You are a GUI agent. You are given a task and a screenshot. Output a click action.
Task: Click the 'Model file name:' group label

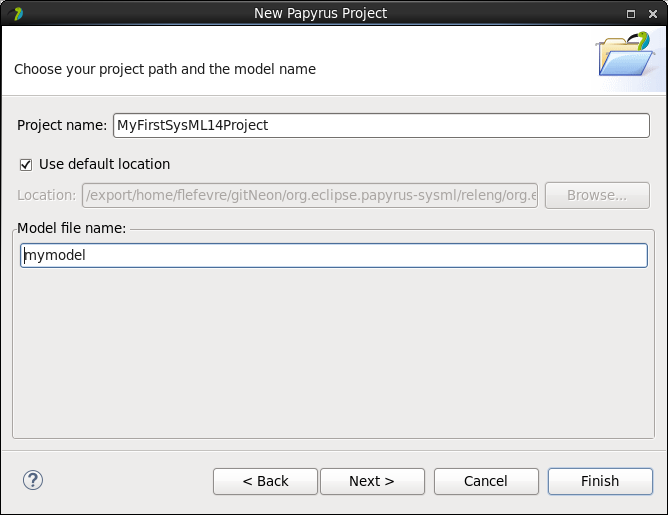(x=72, y=228)
